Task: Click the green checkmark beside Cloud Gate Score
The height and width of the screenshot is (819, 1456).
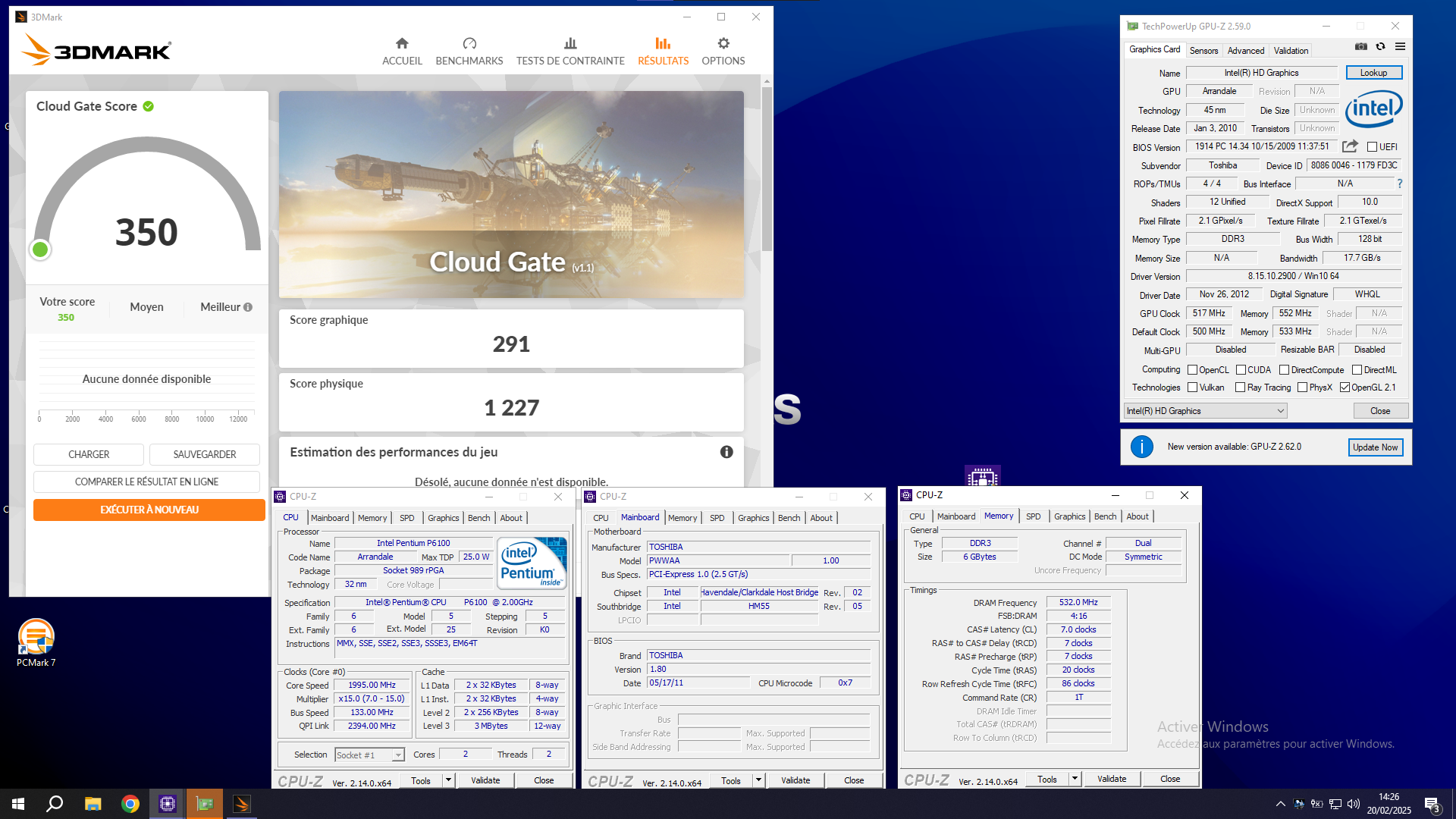Action: tap(149, 106)
